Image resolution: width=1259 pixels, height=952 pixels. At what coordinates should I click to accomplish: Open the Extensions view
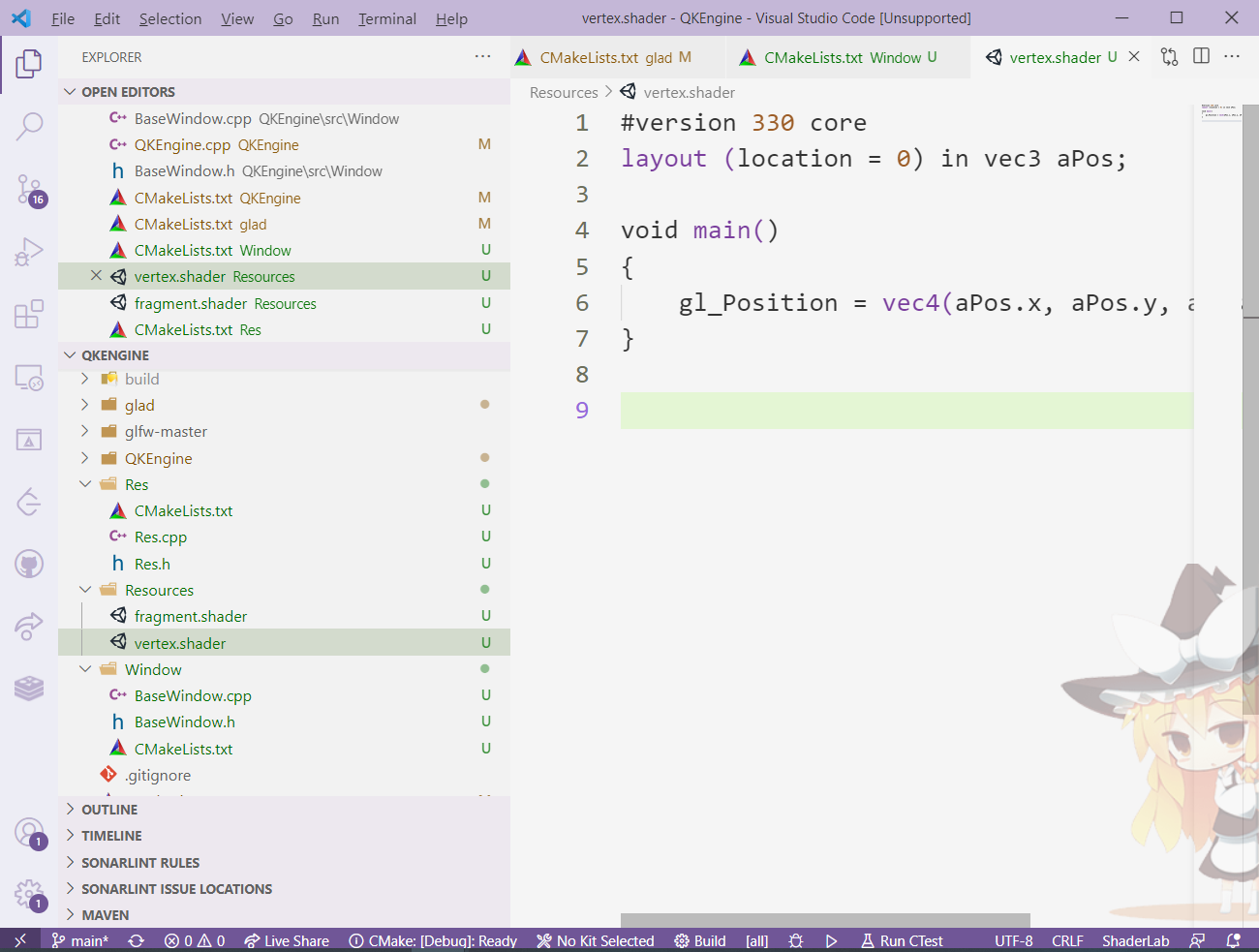(x=29, y=314)
